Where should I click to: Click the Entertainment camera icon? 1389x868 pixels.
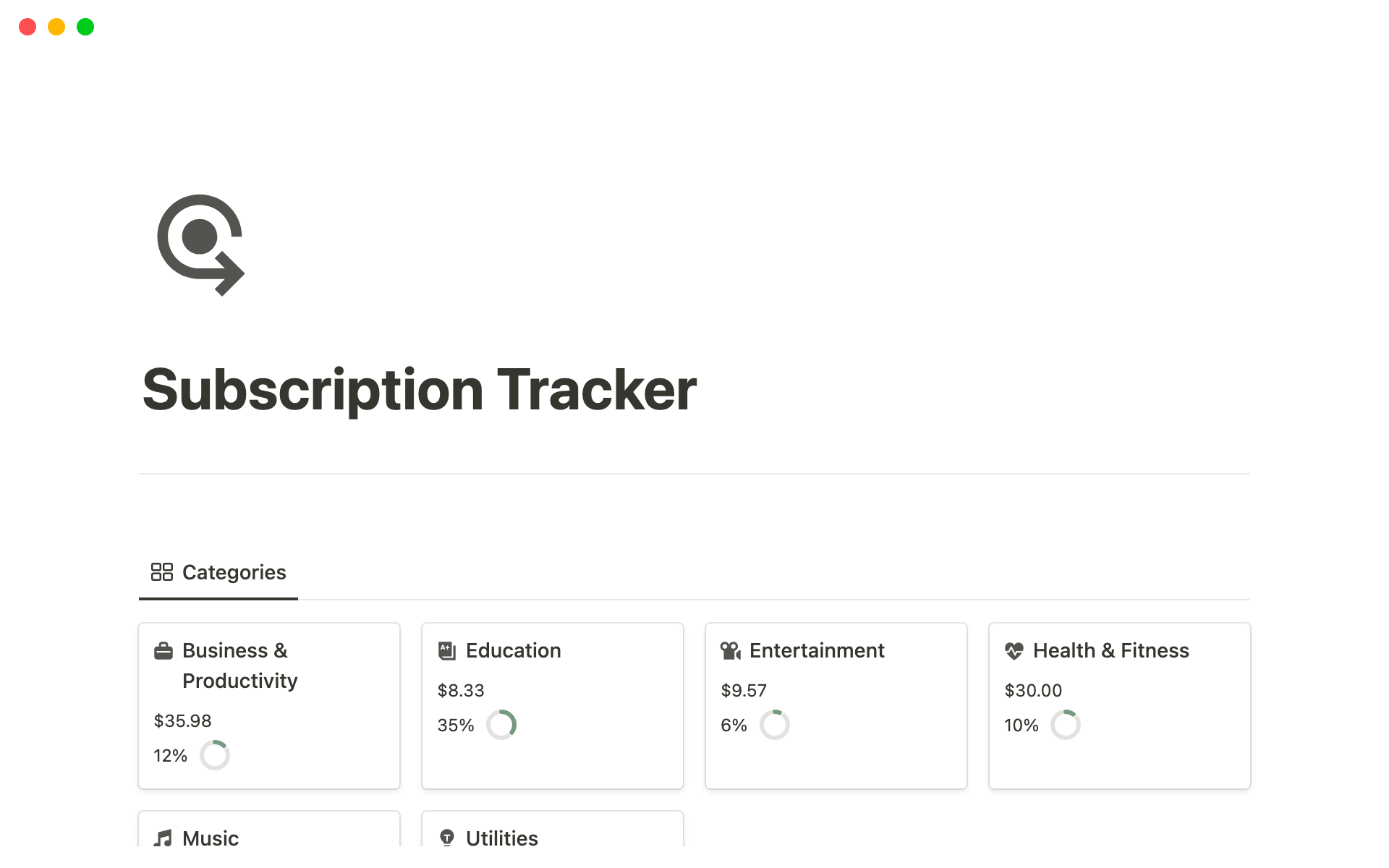pos(731,651)
